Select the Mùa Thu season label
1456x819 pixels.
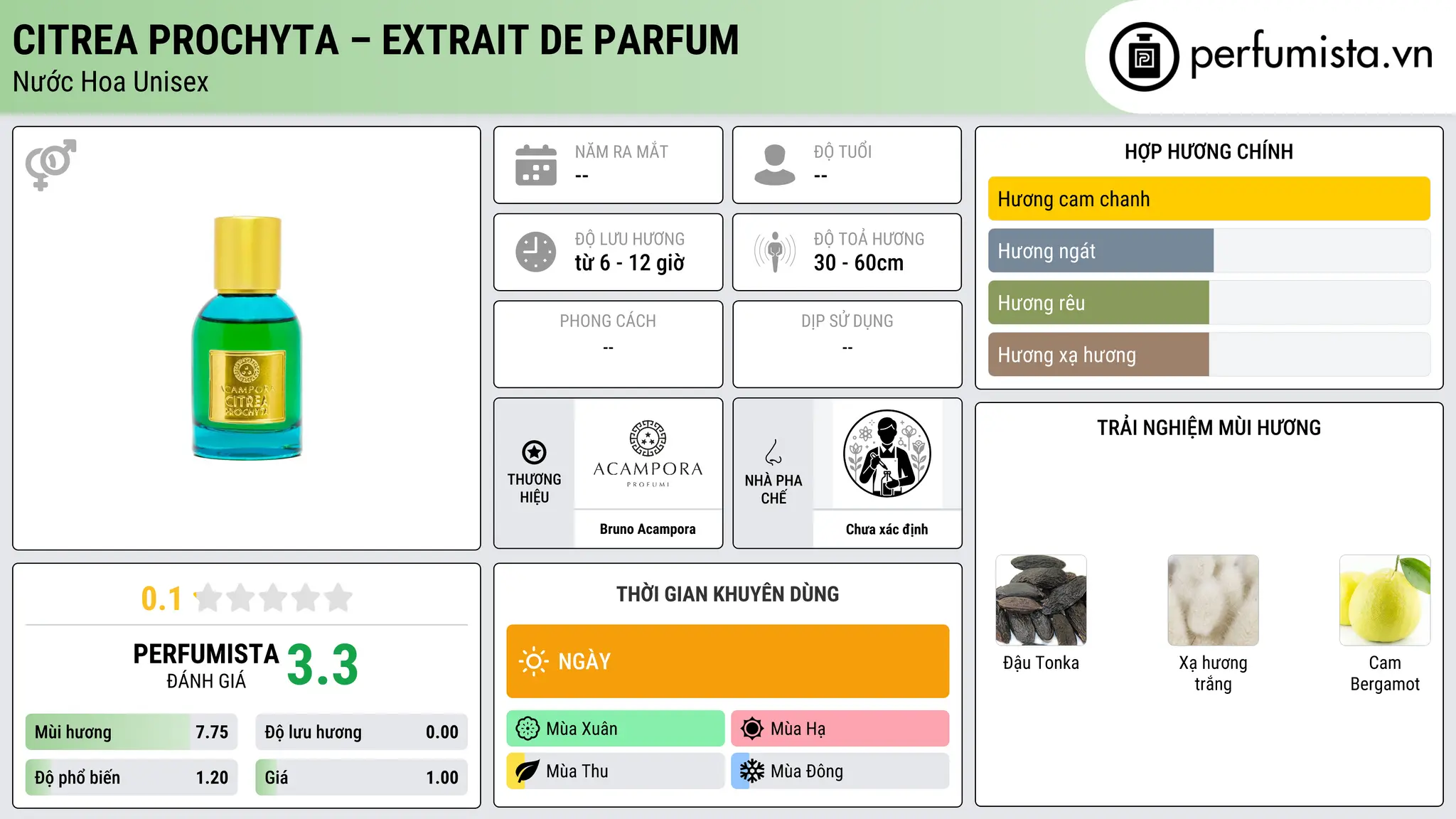pyautogui.click(x=577, y=771)
